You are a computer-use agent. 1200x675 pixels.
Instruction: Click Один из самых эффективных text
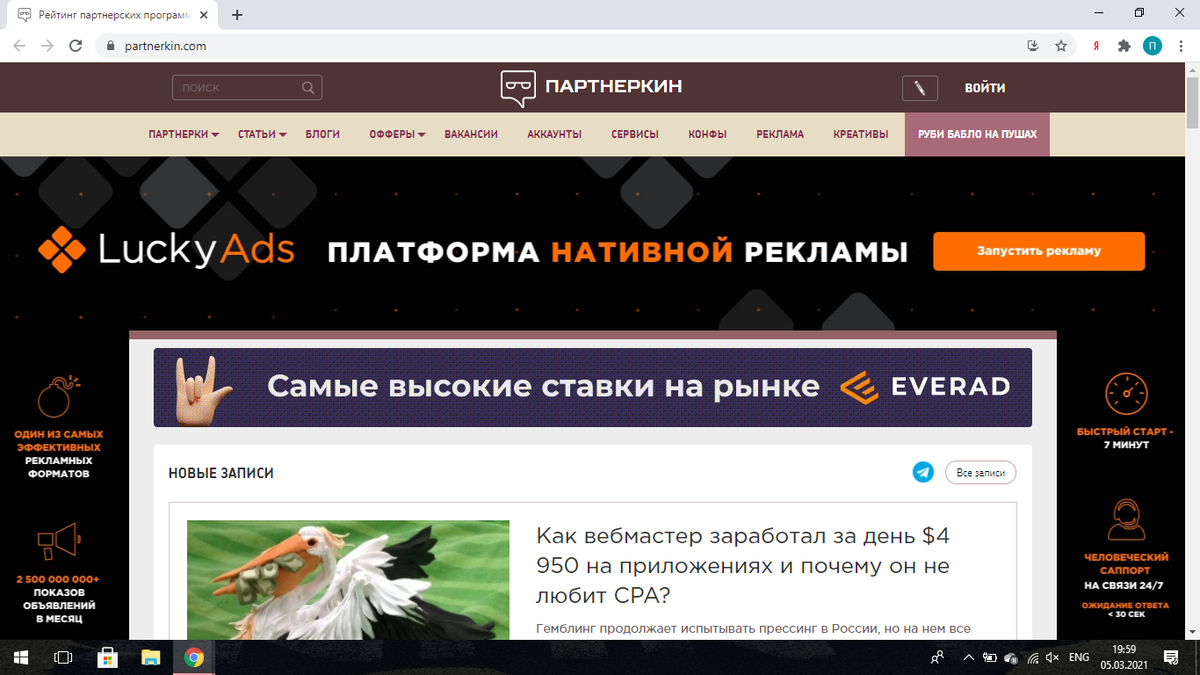[58, 454]
